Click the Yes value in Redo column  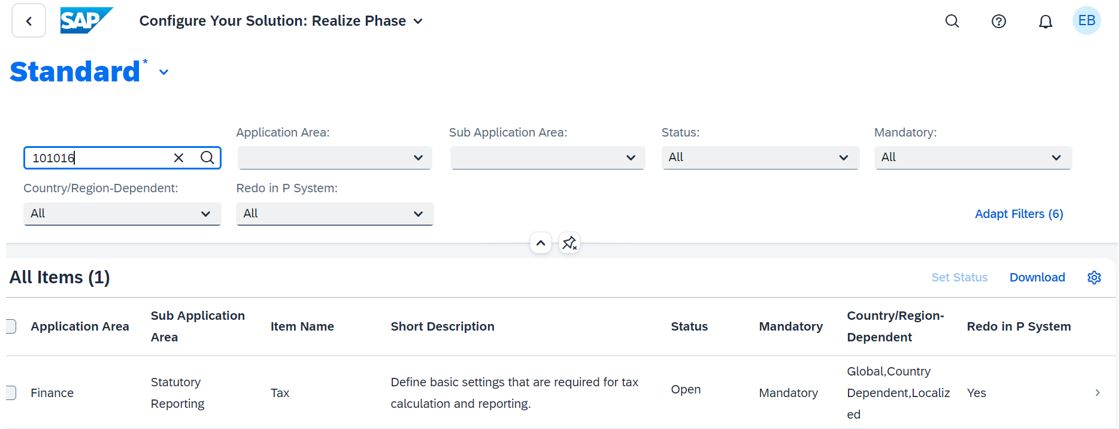click(976, 393)
